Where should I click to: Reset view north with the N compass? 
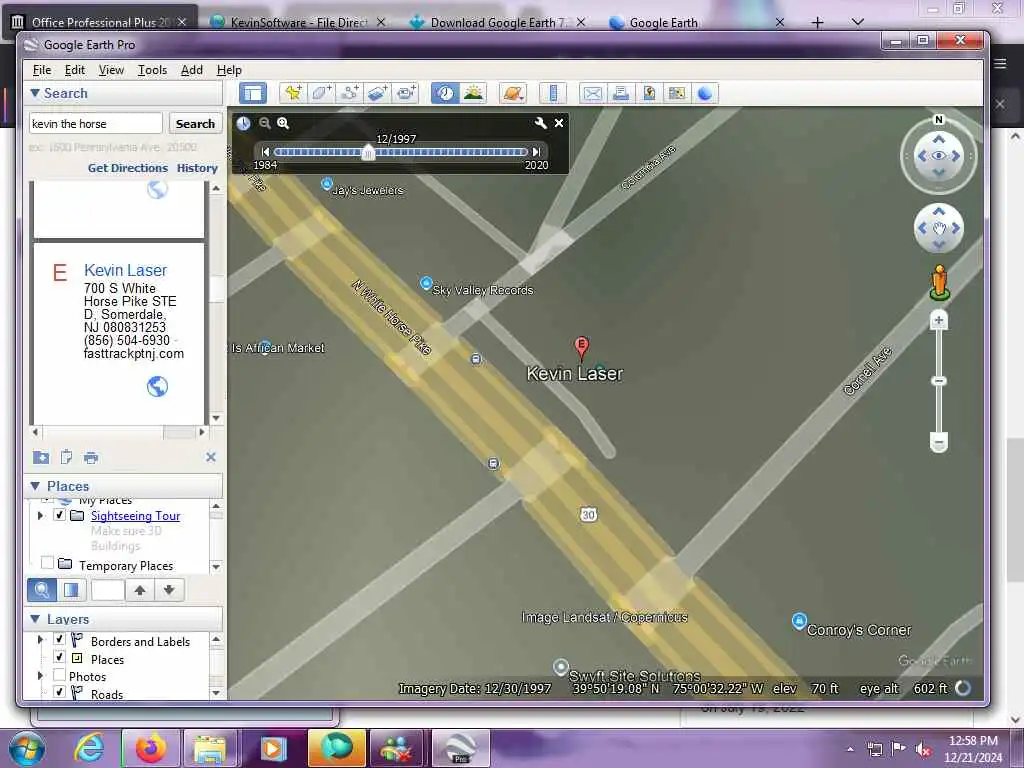pos(939,120)
